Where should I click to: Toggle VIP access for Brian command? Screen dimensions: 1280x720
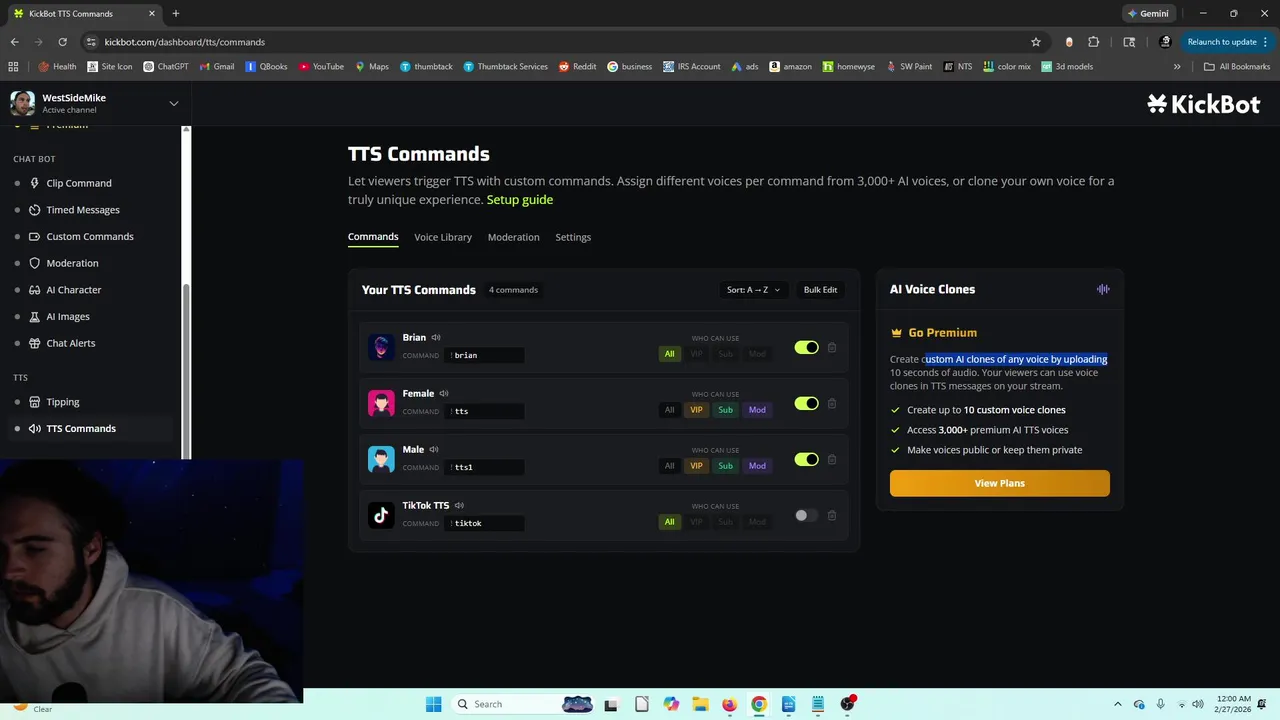point(696,354)
